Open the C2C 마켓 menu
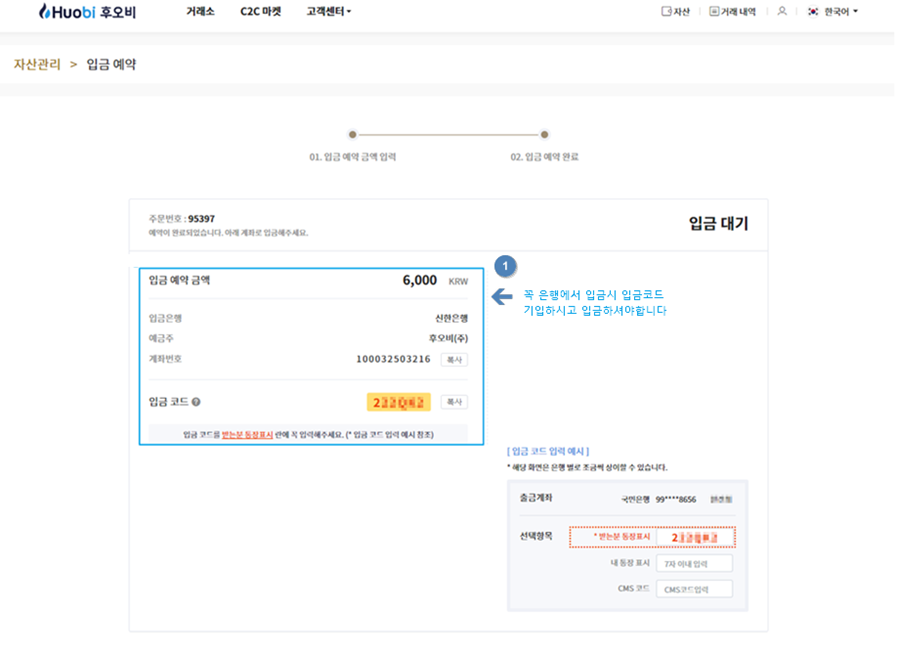 tap(260, 11)
